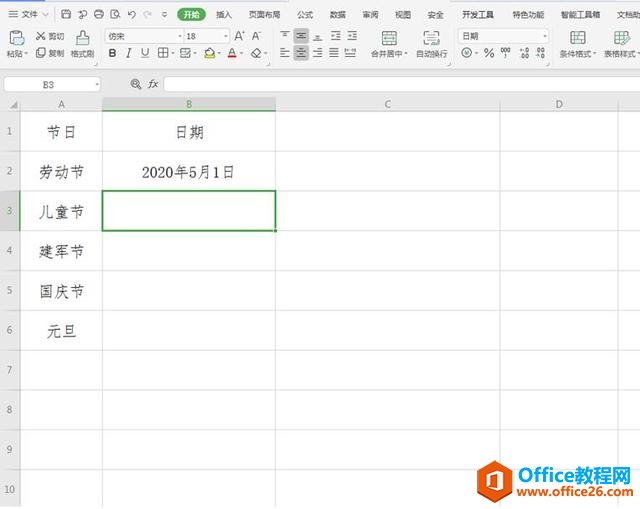Viewport: 640px width, 509px height.
Task: Switch to the 数据 Data tab
Action: click(x=338, y=15)
